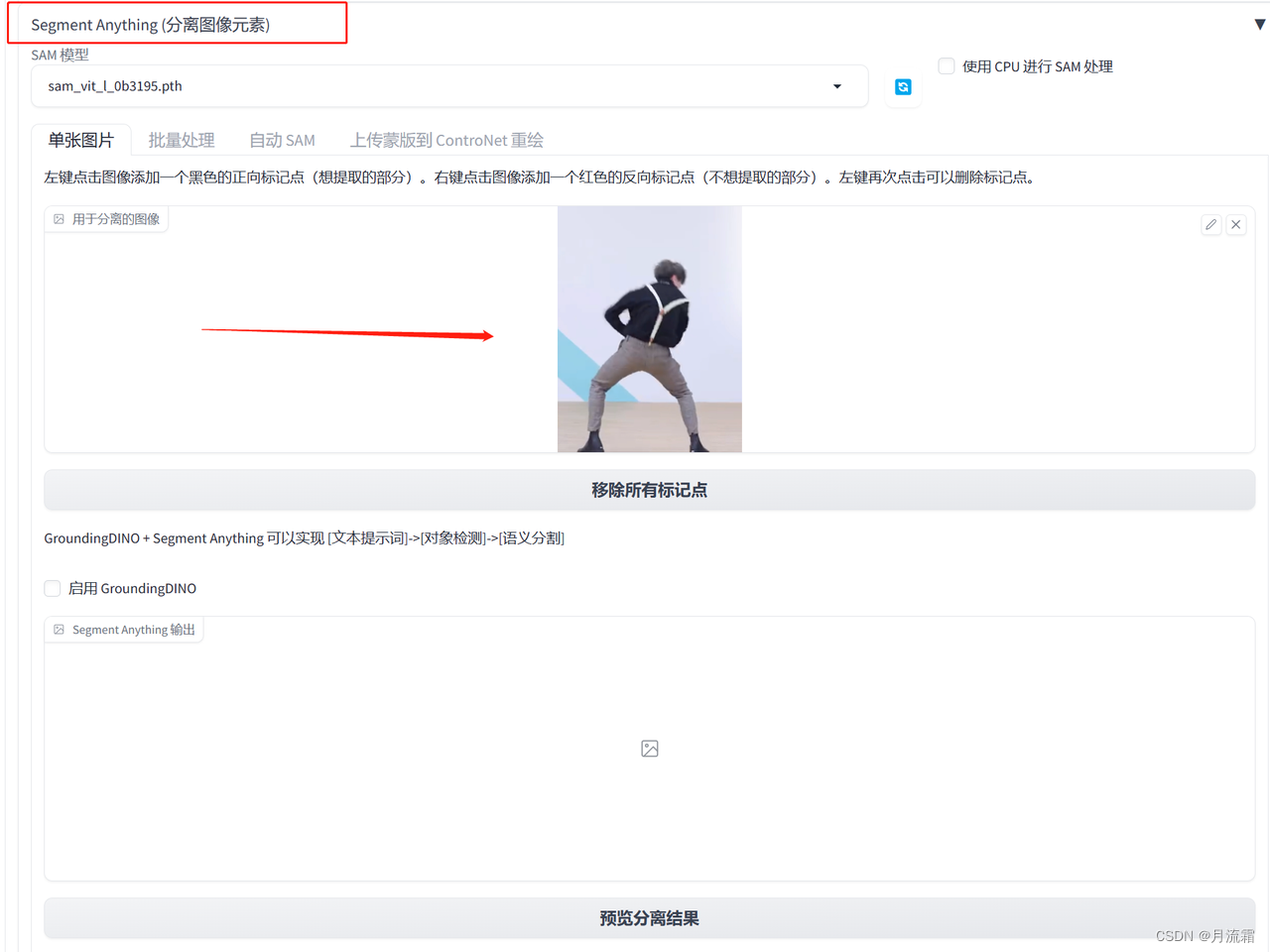Viewport: 1270px width, 952px height.
Task: Switch to the 单张图片 tab
Action: click(81, 140)
